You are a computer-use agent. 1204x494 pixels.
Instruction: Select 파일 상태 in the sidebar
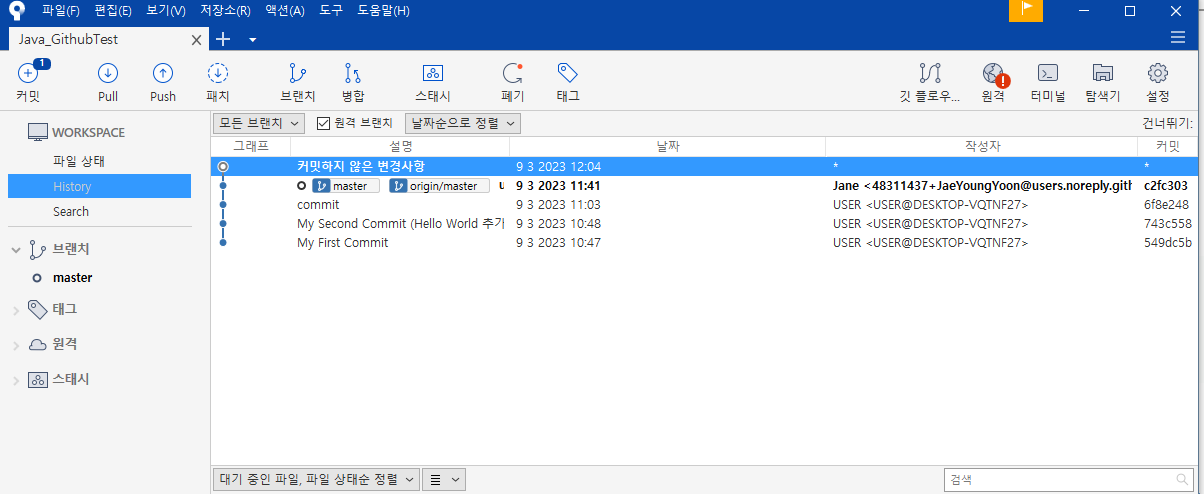point(79,160)
